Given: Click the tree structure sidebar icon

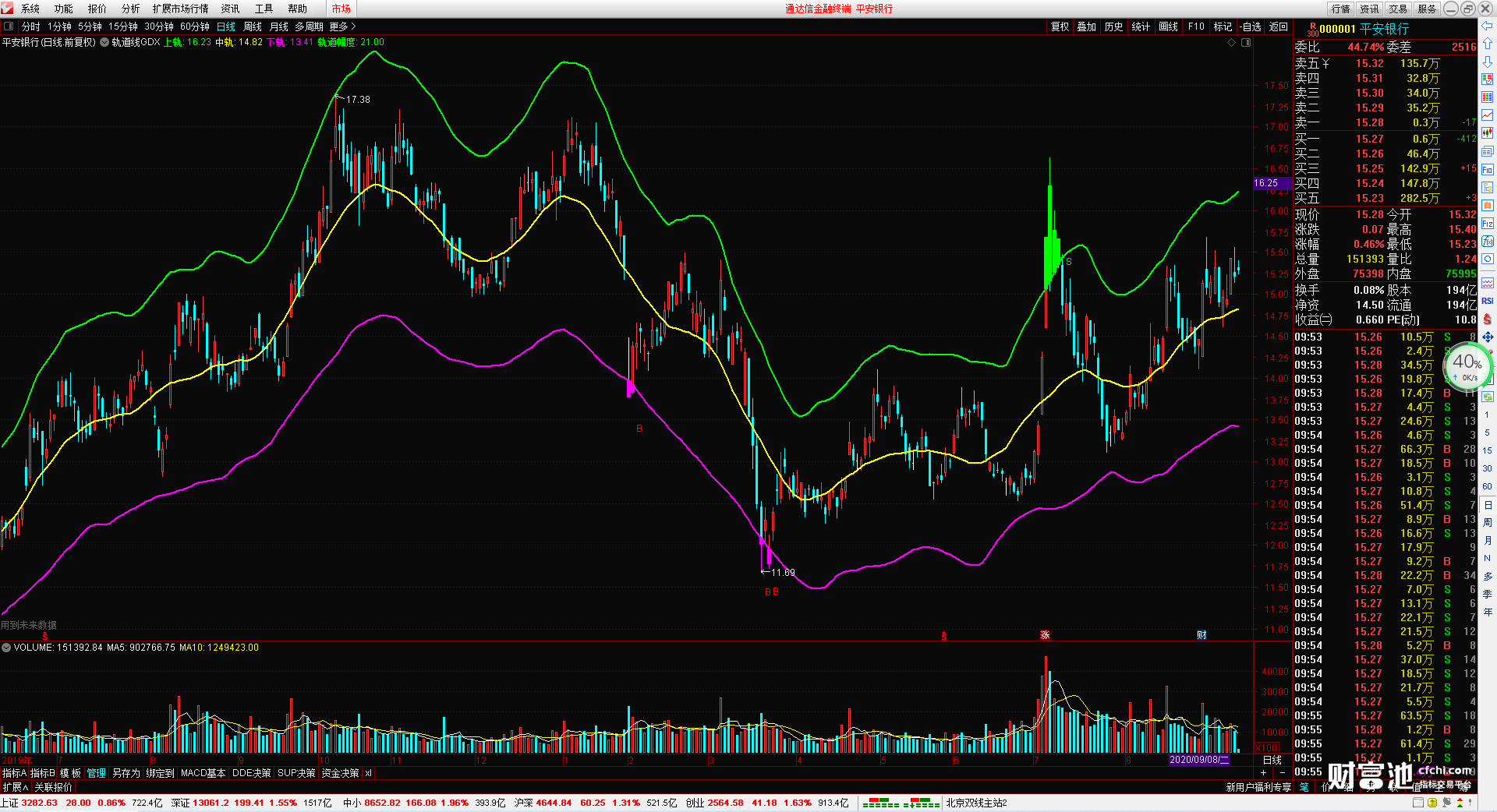Looking at the screenshot, I should coord(1488,187).
